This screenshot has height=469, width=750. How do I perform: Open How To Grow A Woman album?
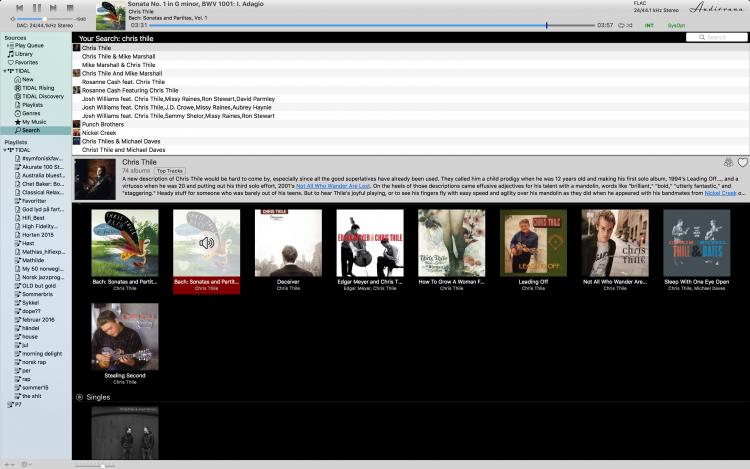pyautogui.click(x=452, y=243)
